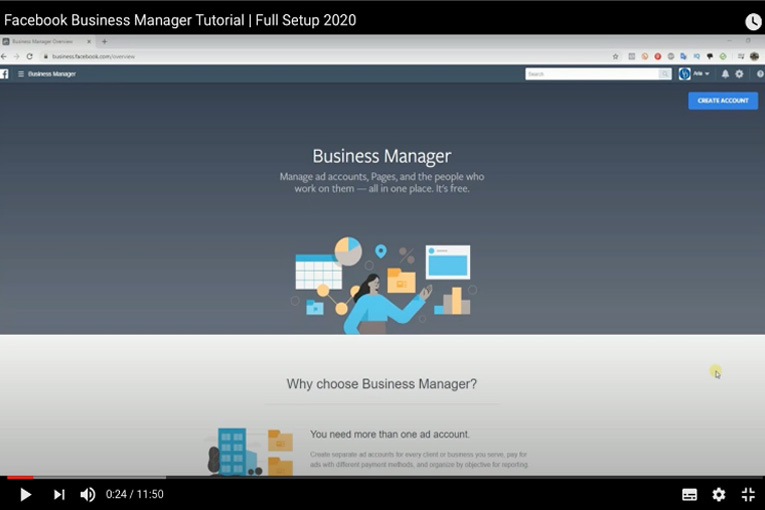The image size is (765, 510).
Task: Focus the Business Manager search field
Action: [592, 74]
